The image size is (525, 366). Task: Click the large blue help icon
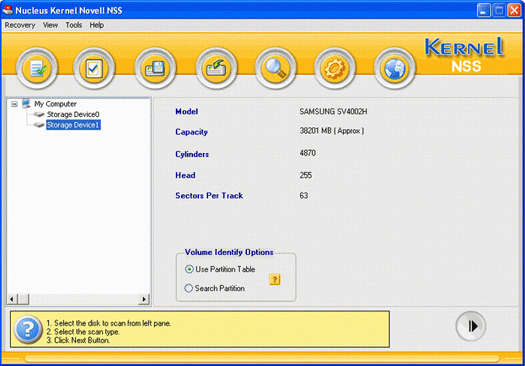point(28,329)
